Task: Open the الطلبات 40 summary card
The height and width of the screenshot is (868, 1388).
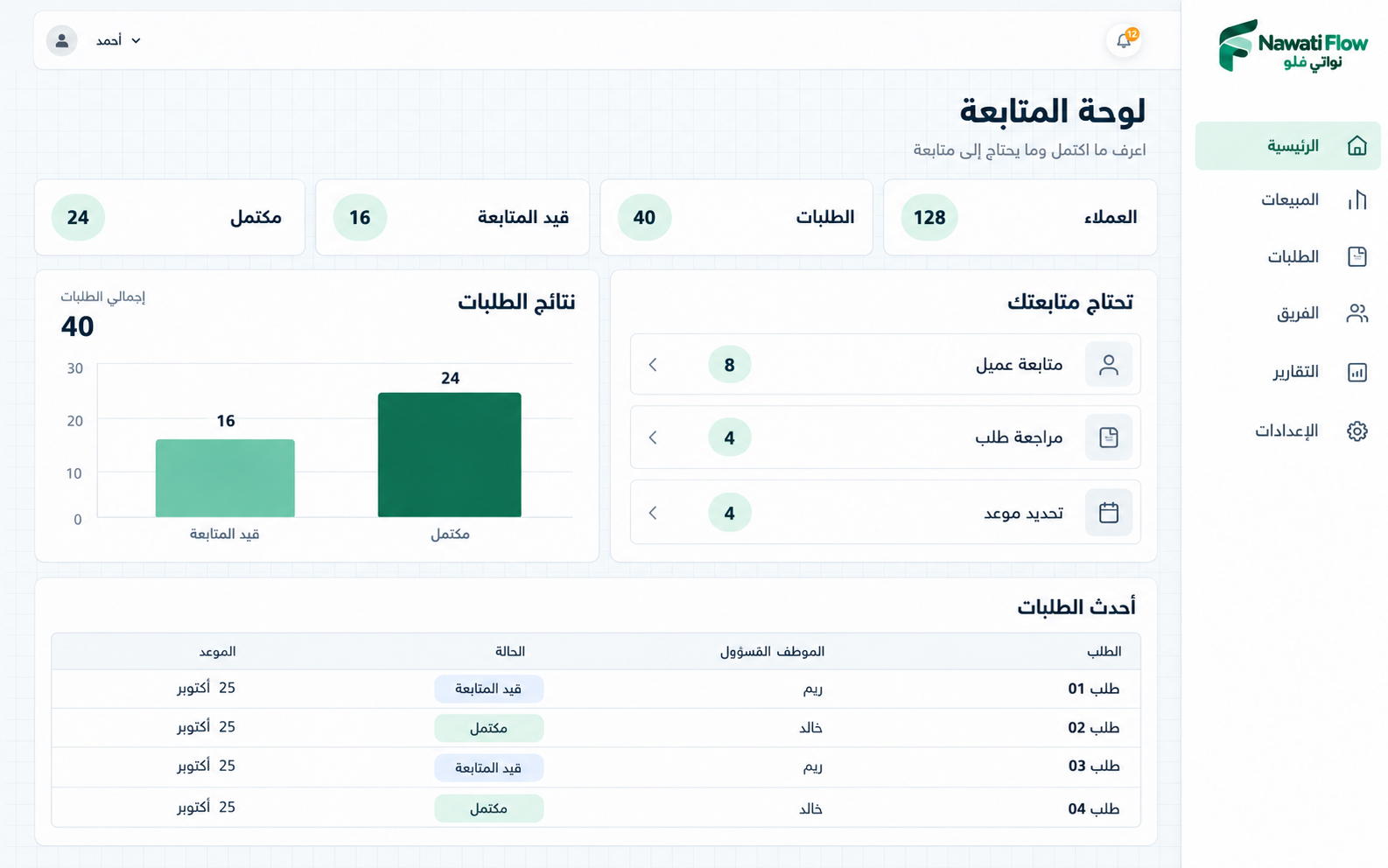Action: click(736, 218)
